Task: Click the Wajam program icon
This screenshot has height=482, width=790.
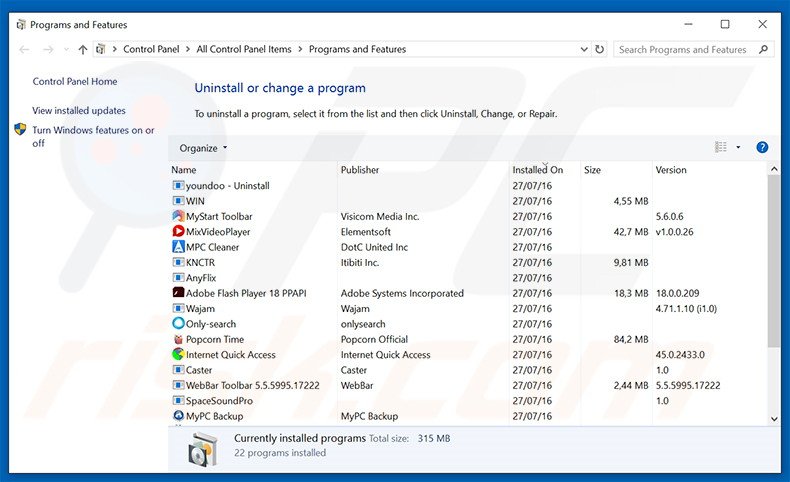Action: pos(178,308)
